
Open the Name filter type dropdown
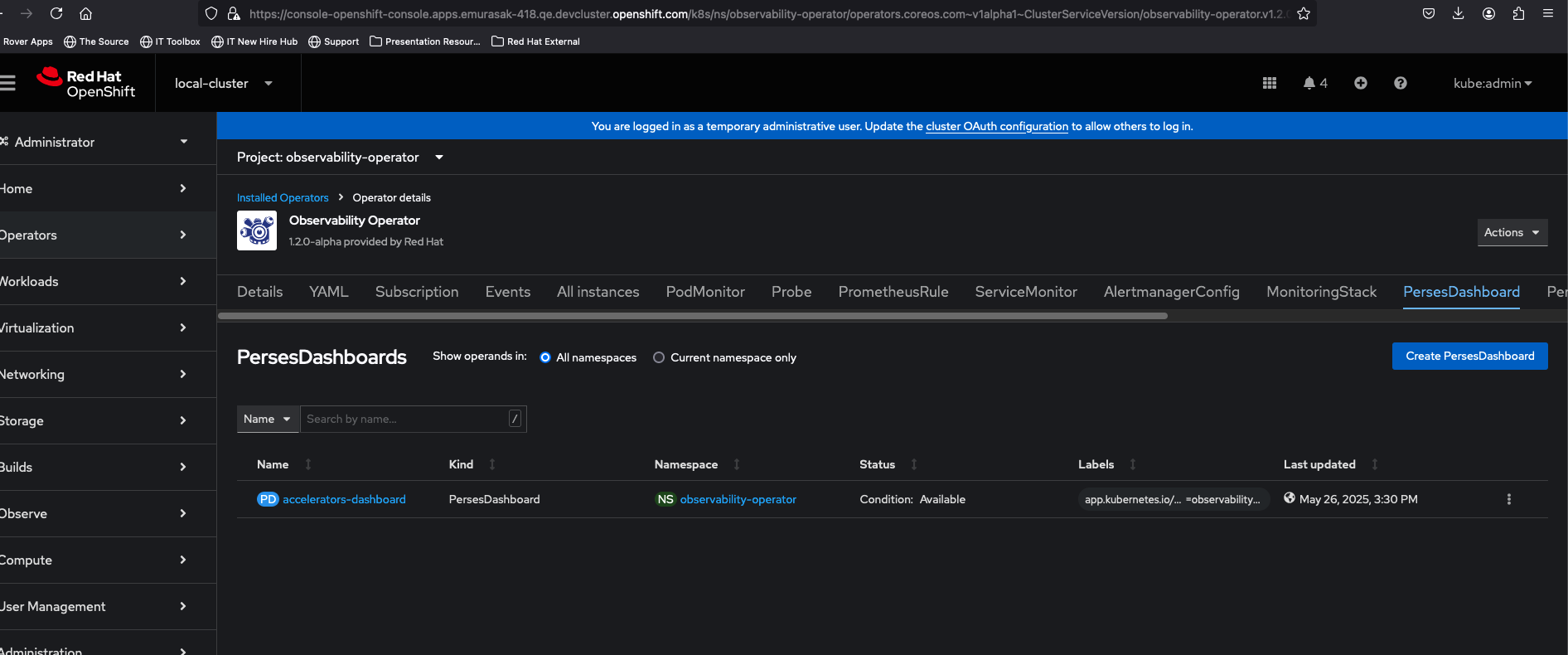click(x=267, y=419)
